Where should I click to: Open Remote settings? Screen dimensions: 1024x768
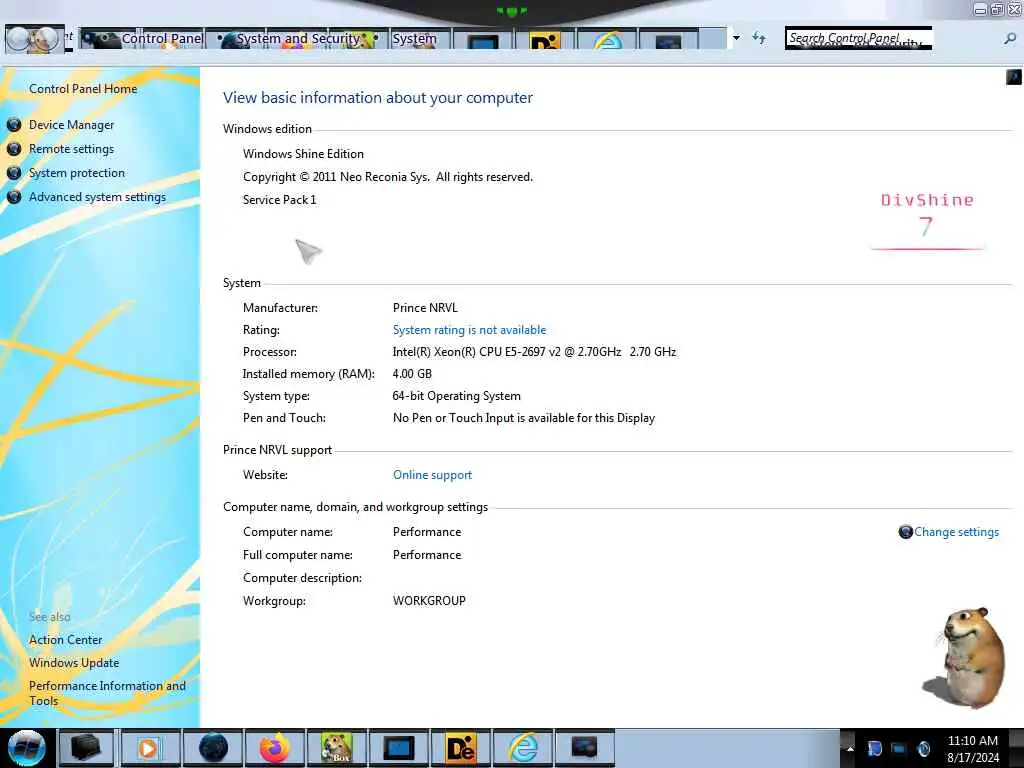pyautogui.click(x=71, y=149)
